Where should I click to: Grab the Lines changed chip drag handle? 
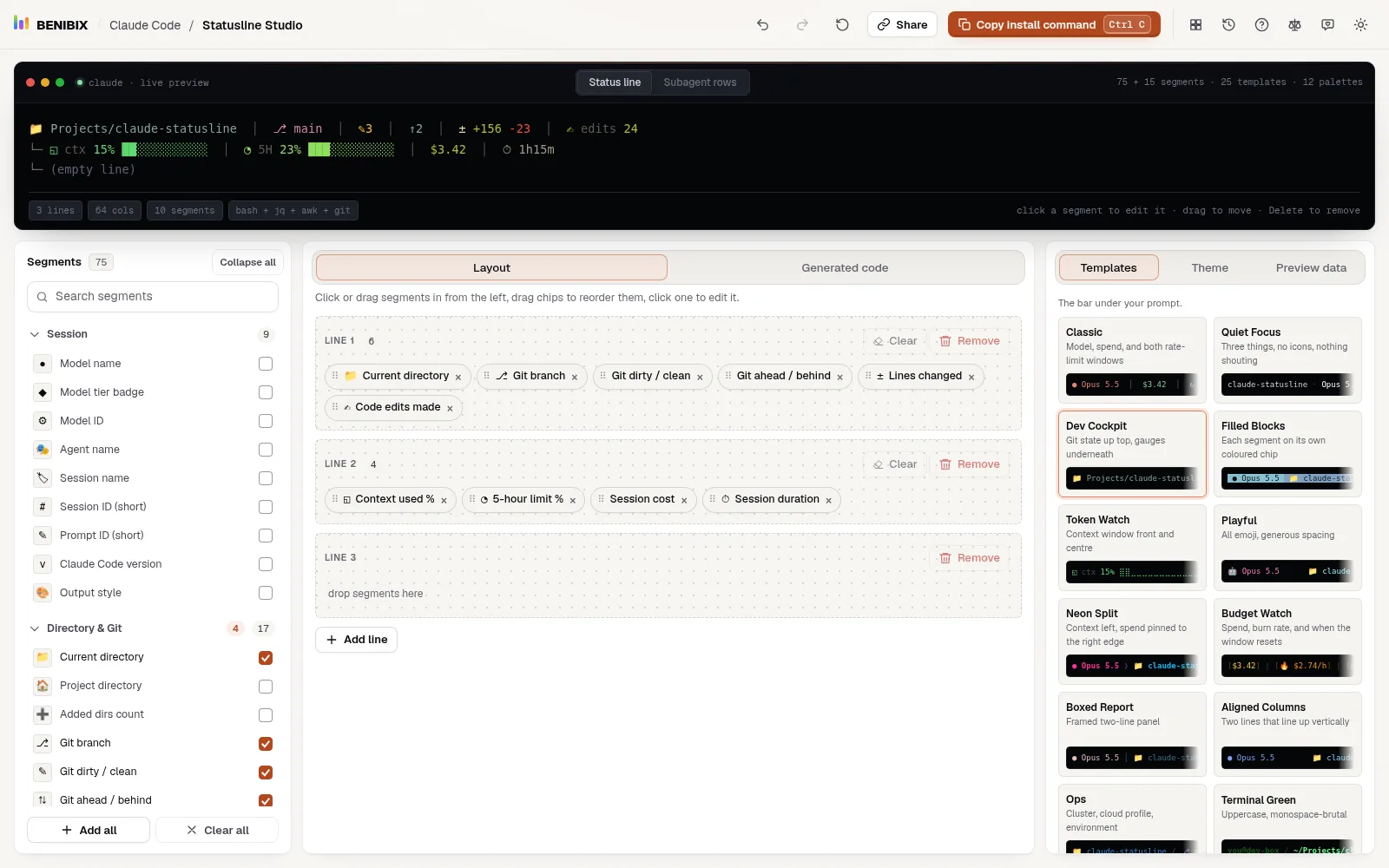pyautogui.click(x=867, y=376)
